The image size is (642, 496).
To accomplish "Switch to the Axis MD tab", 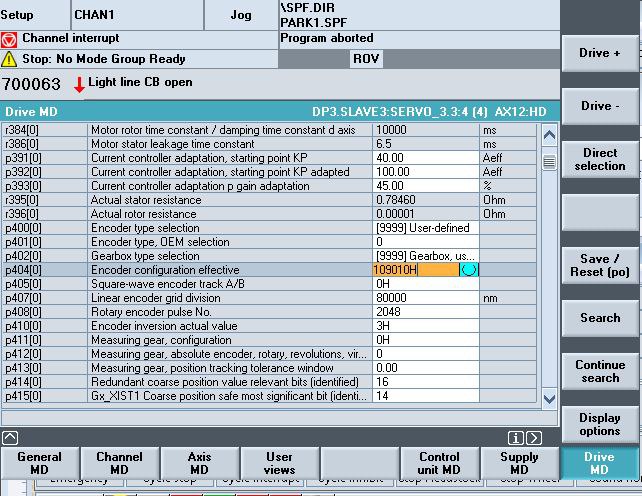I will (200, 464).
